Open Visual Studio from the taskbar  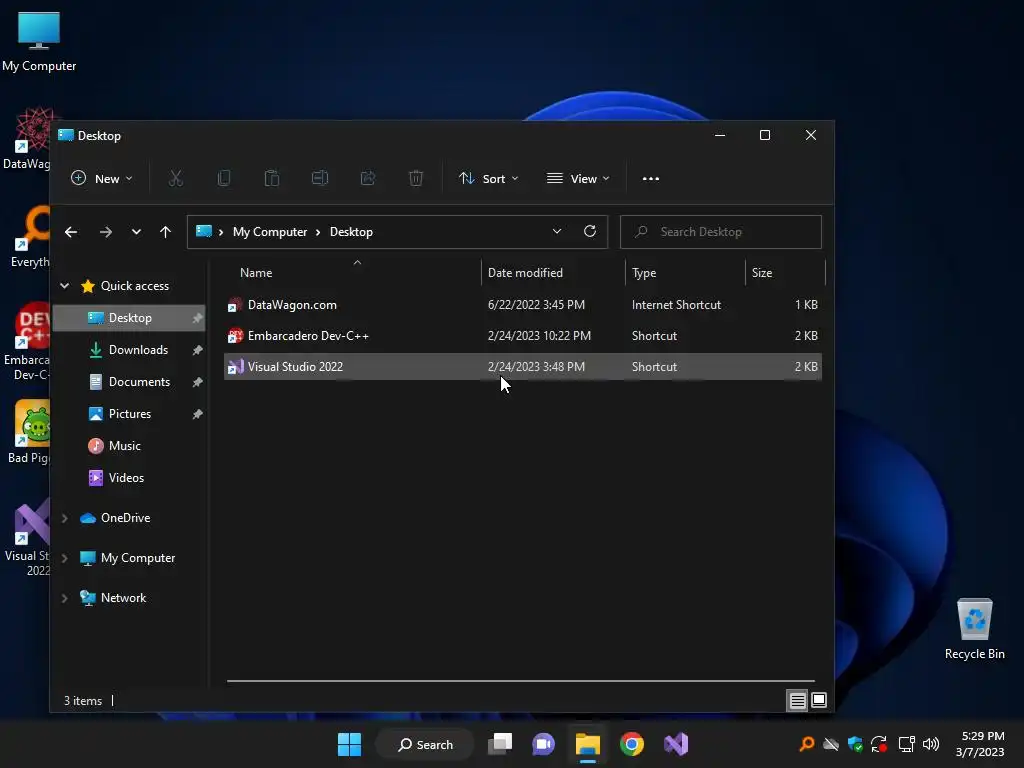coord(676,744)
